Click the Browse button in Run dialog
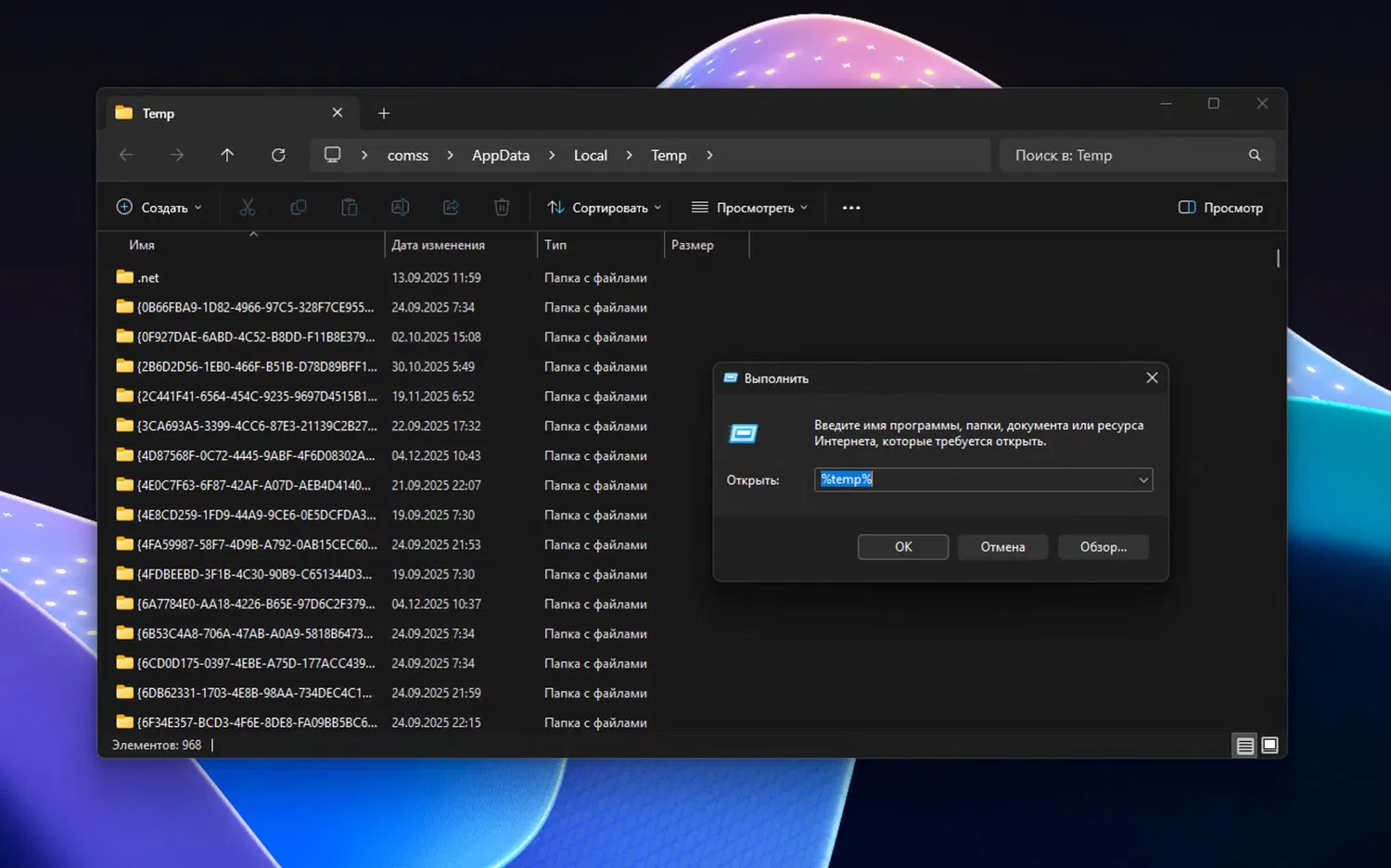 click(1103, 547)
